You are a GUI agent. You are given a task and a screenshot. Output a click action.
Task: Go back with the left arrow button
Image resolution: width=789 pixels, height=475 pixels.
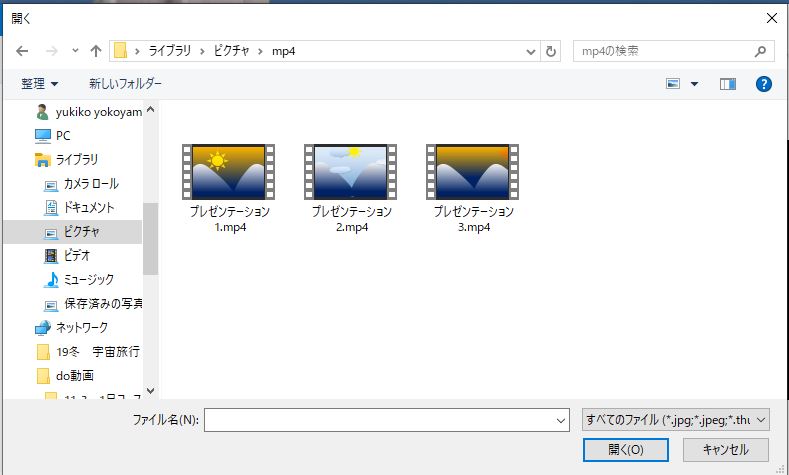[x=22, y=51]
